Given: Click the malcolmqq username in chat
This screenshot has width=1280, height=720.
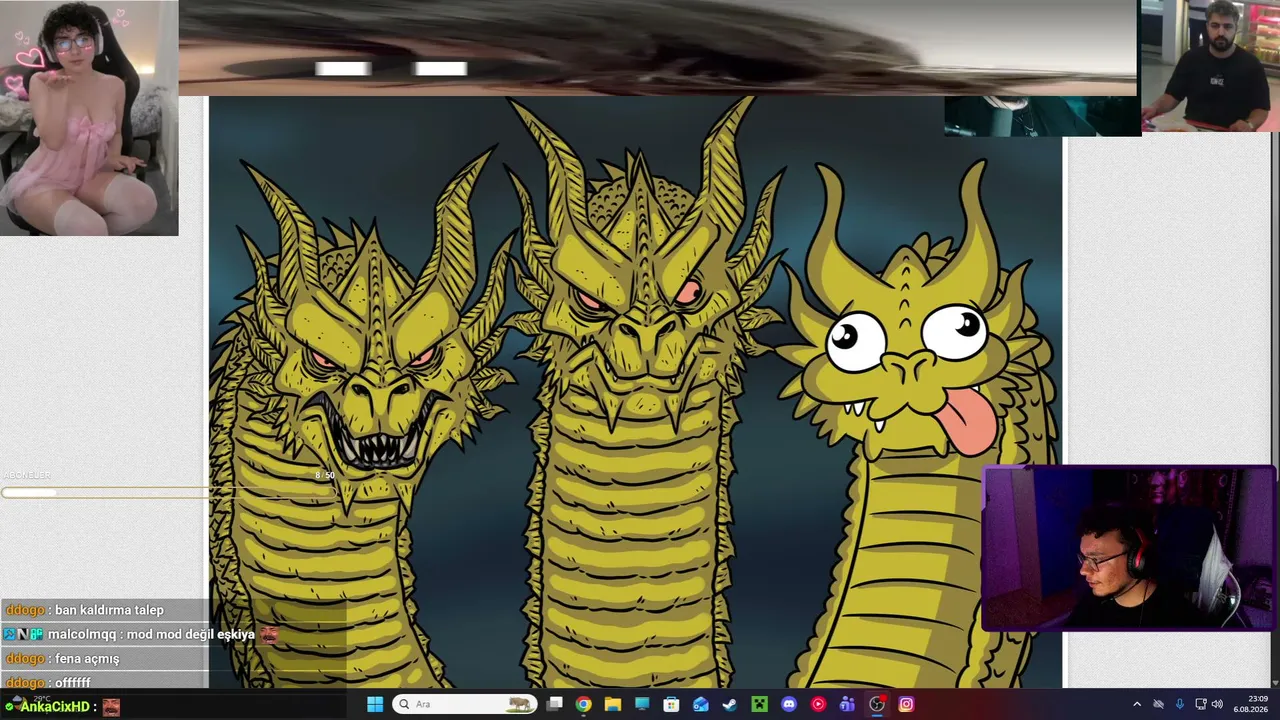Looking at the screenshot, I should [82, 634].
